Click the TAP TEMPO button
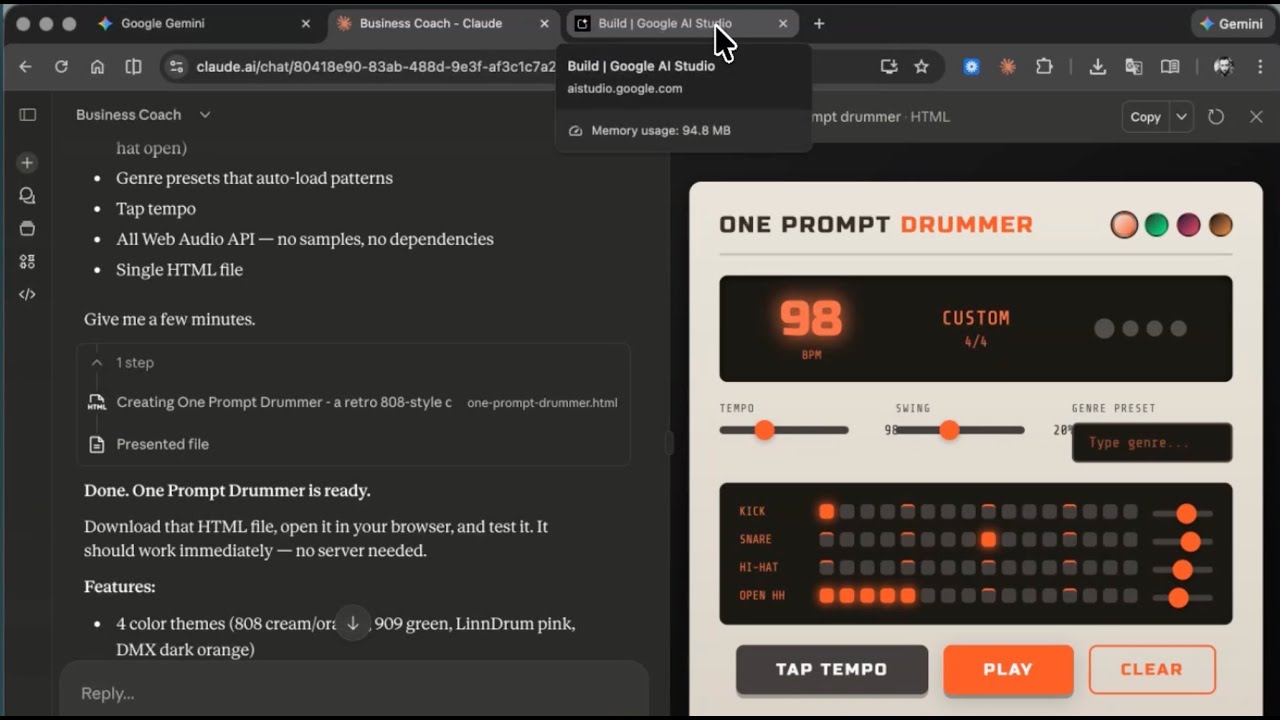Viewport: 1280px width, 720px height. click(832, 669)
